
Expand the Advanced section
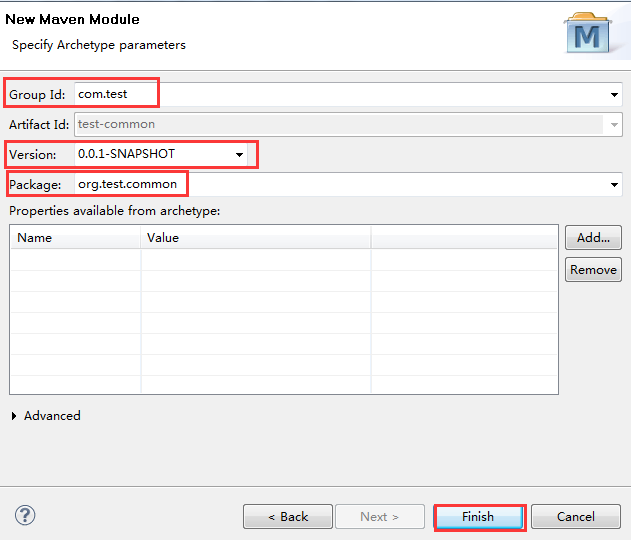14,416
